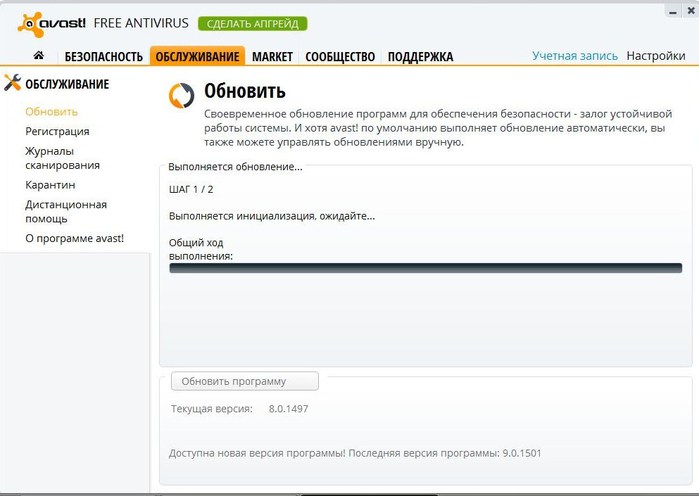Click the overall update progress bar
Image resolution: width=699 pixels, height=496 pixels.
(425, 268)
